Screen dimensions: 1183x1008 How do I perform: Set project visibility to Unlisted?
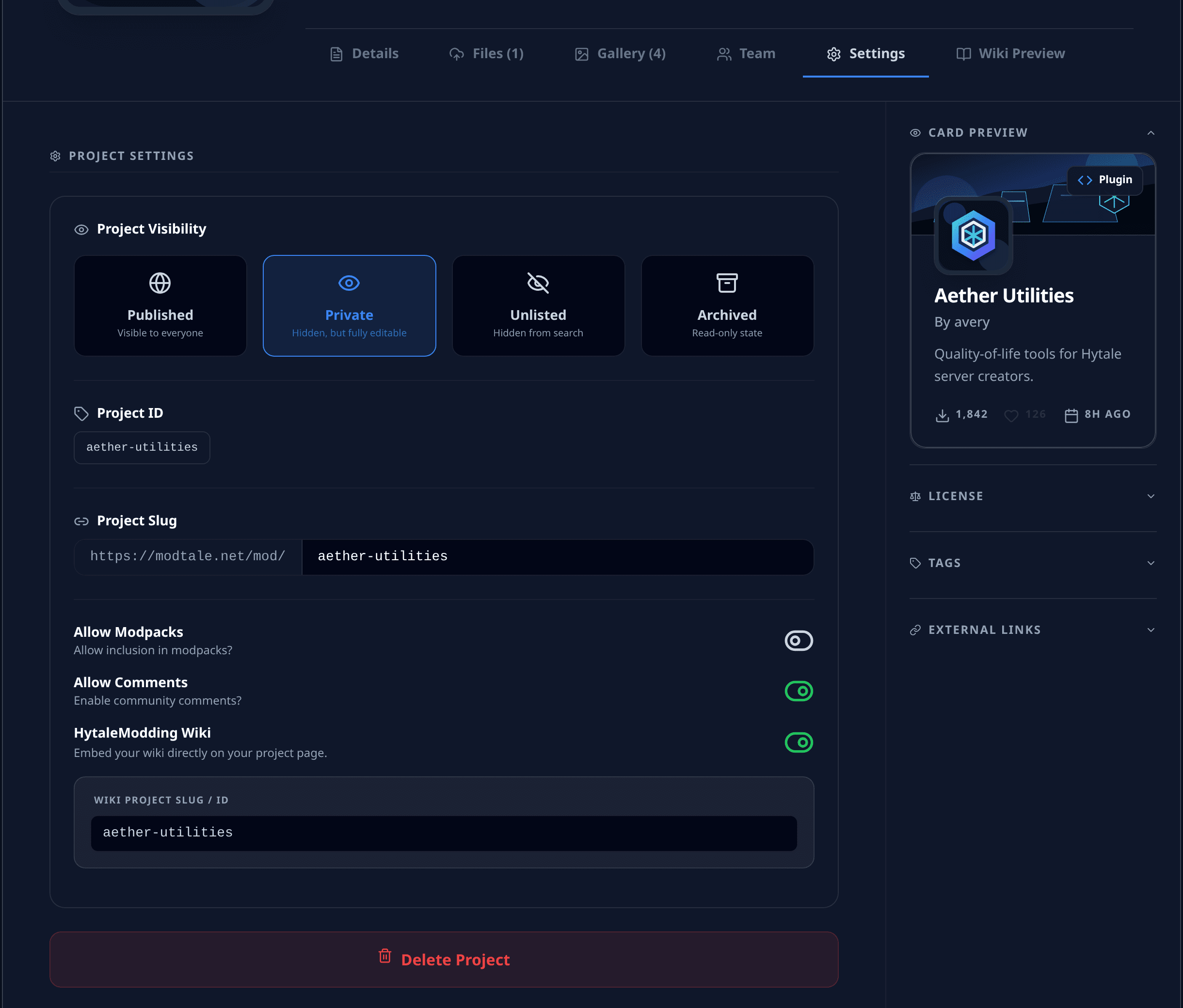538,306
